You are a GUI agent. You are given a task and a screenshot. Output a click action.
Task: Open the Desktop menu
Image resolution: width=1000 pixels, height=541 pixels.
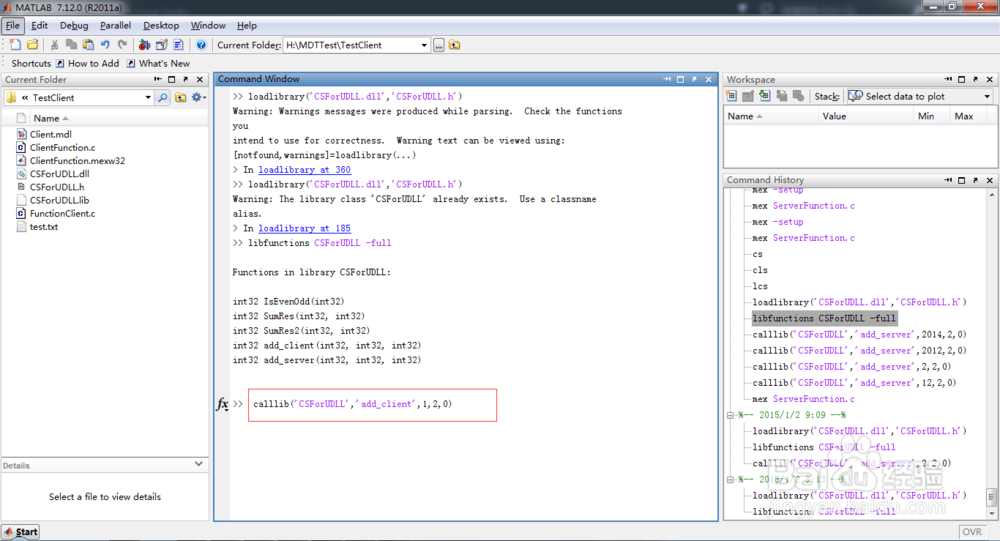point(161,26)
